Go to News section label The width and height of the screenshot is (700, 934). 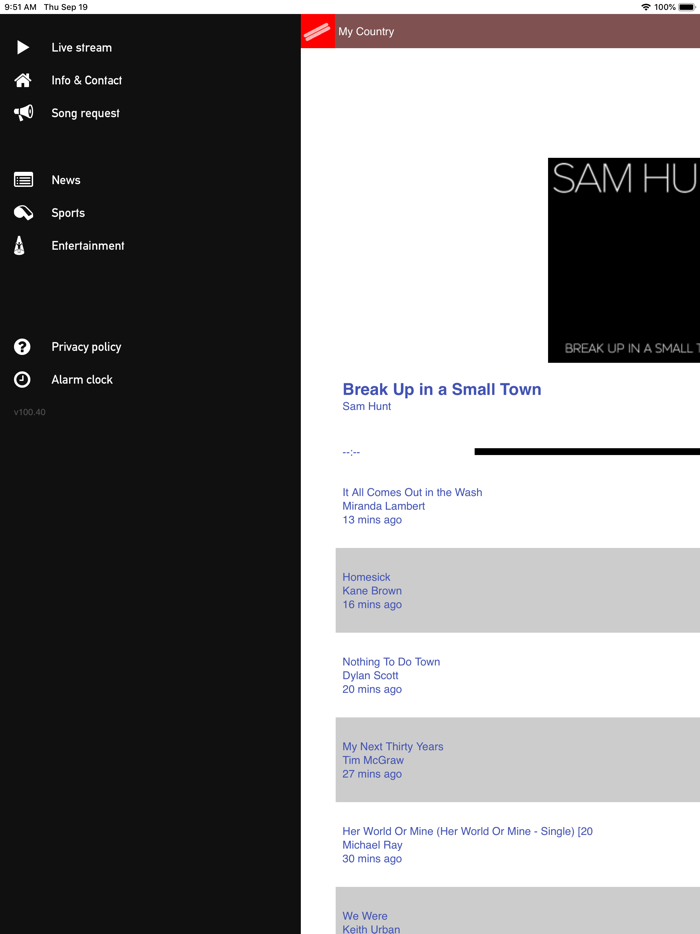point(66,180)
